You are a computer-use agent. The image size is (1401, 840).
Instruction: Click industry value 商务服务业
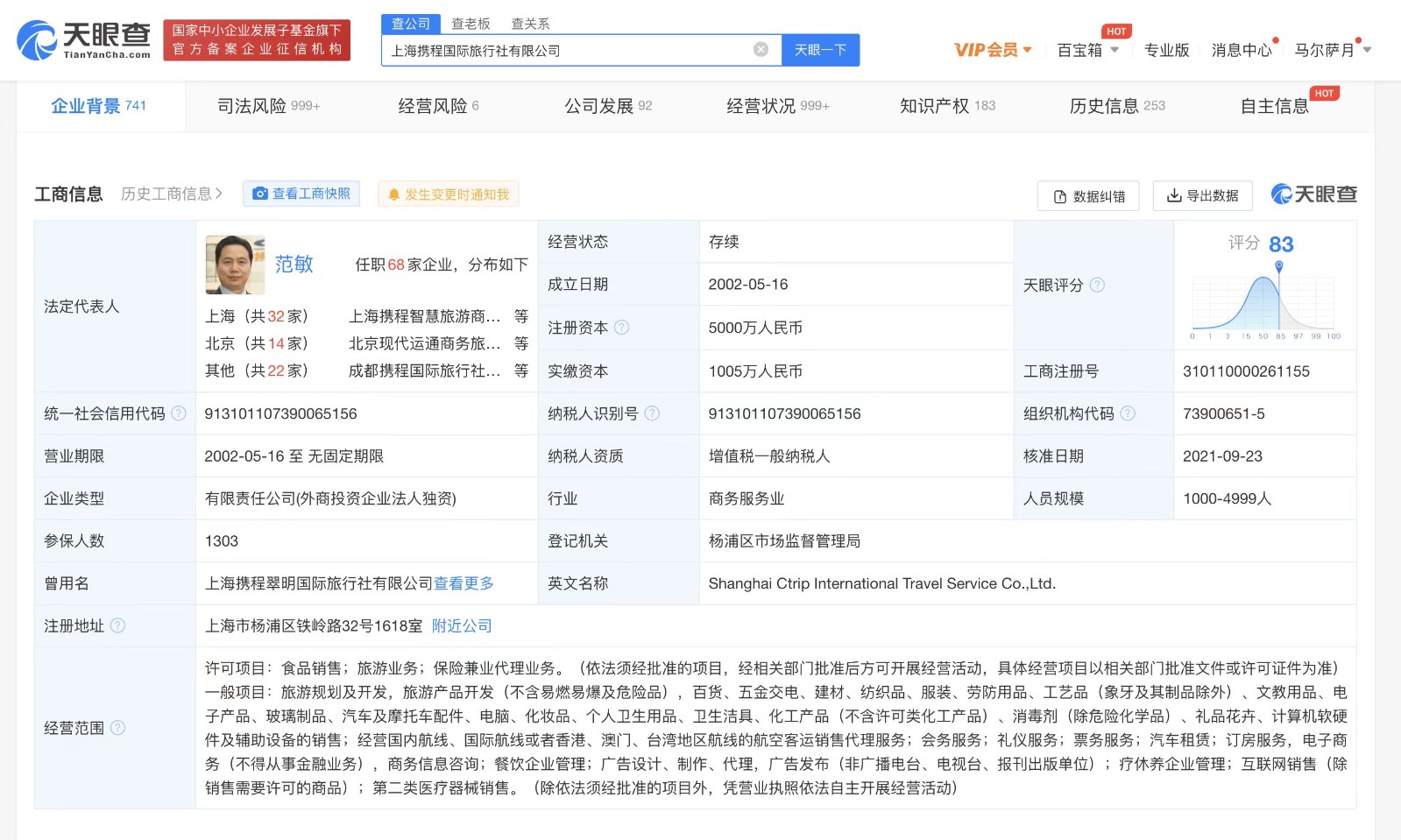(x=746, y=498)
